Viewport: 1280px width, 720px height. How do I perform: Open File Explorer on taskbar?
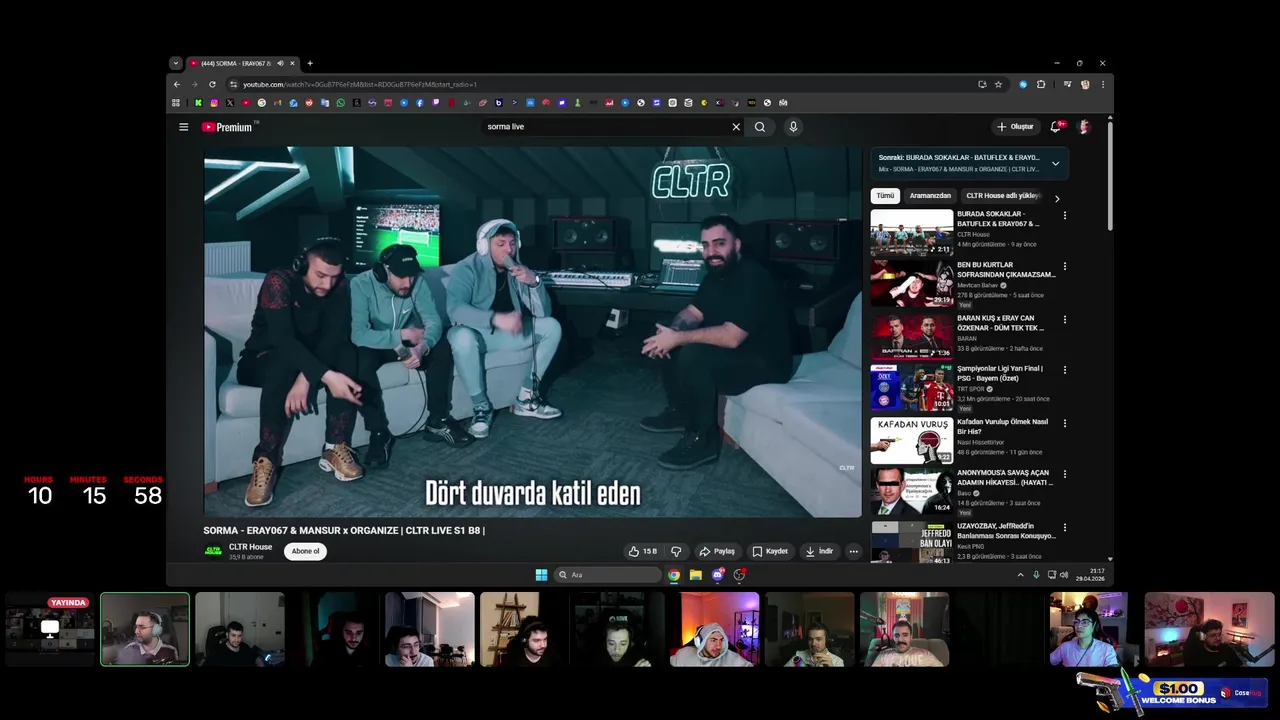click(695, 574)
